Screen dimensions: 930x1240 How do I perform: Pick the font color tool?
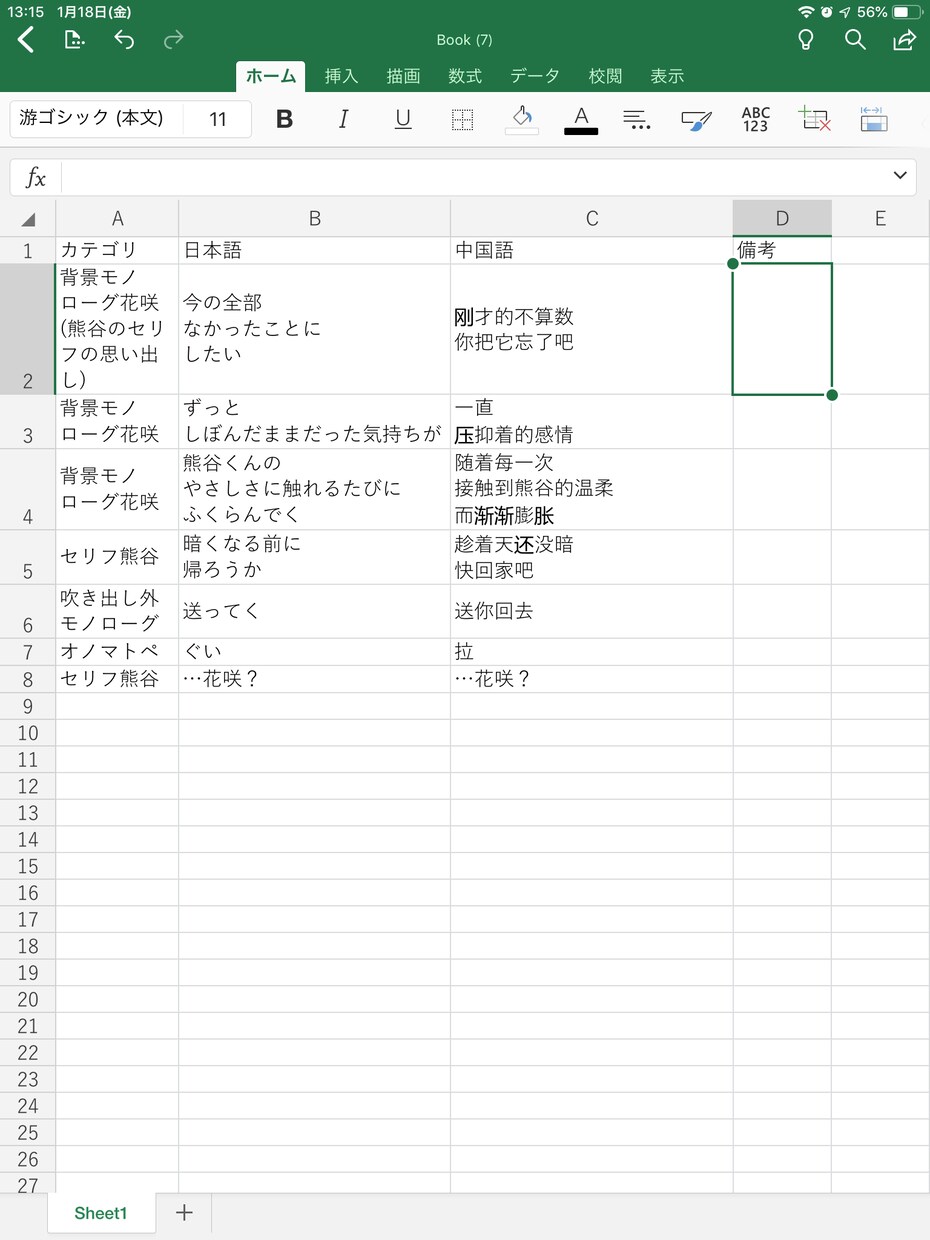click(581, 120)
